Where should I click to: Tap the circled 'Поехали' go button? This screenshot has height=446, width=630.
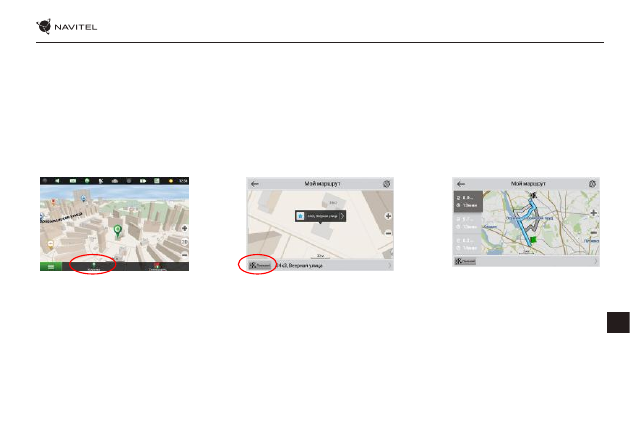tap(260, 265)
